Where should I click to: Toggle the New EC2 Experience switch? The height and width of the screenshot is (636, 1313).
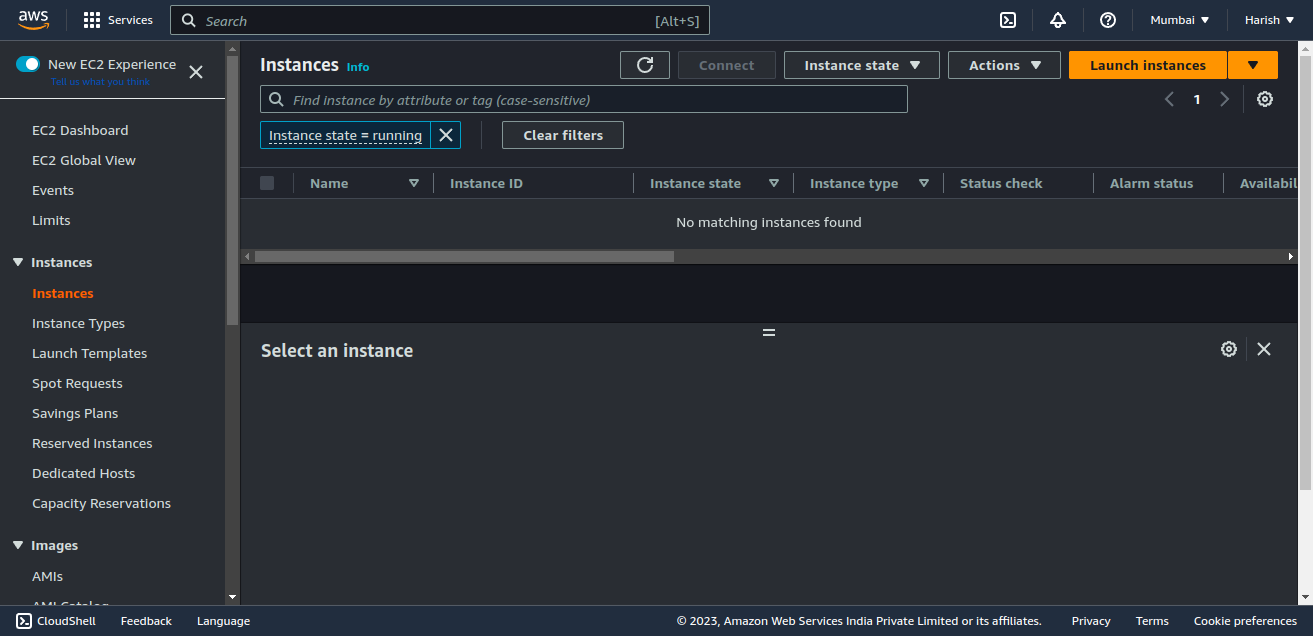[x=28, y=64]
